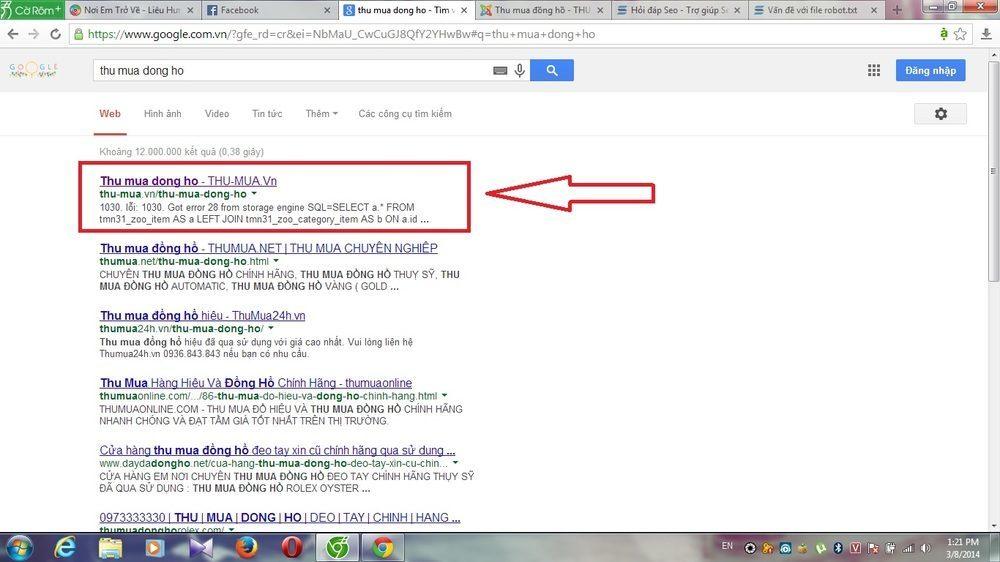Click the page vertical scrollbar thumb
Viewport: 1000px width, 562px height.
click(993, 171)
